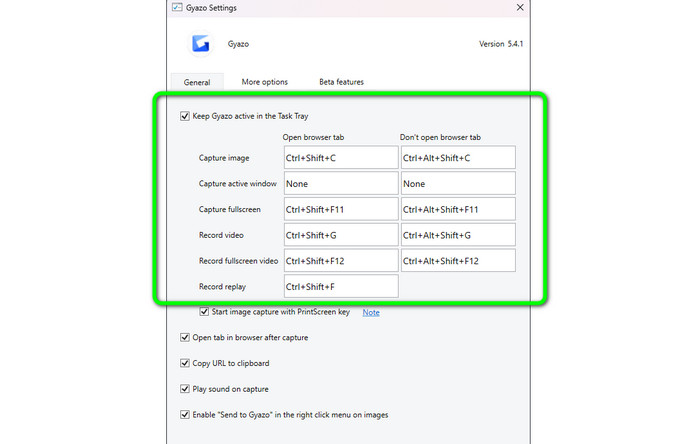Select Capture fullscreen Ctrl+Alt+Shift+F11 field
Screen dimensions: 700x444
[x=458, y=209]
